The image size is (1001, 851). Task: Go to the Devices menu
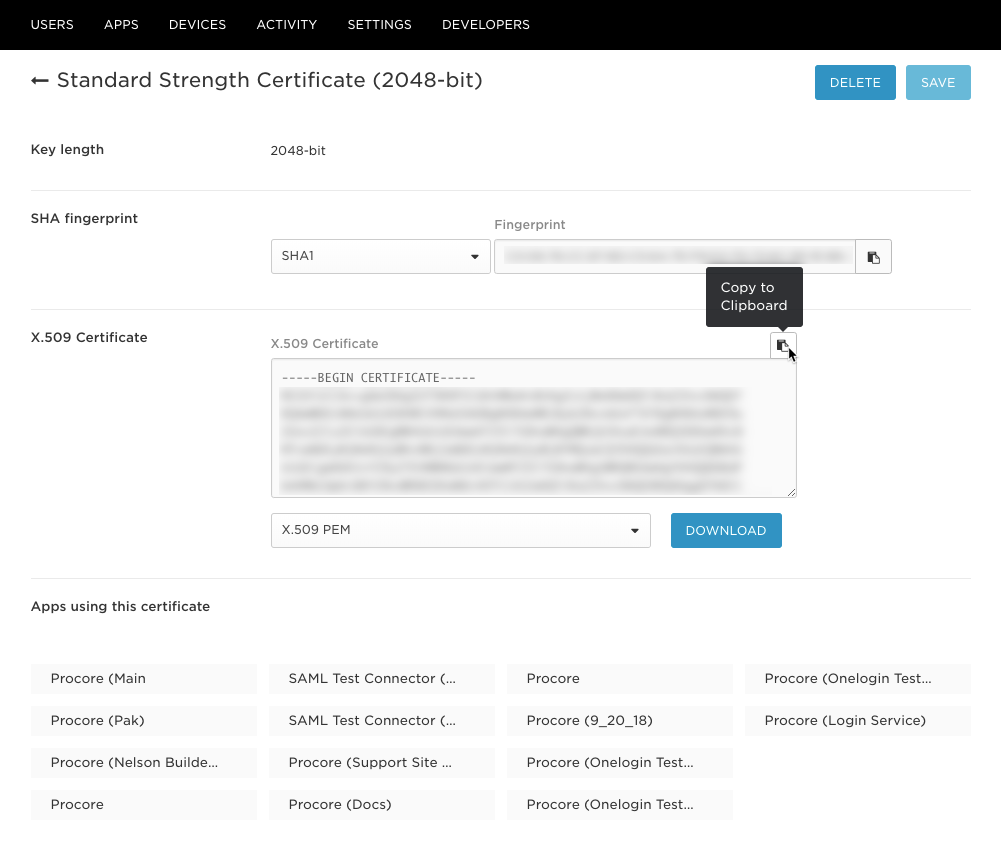197,25
